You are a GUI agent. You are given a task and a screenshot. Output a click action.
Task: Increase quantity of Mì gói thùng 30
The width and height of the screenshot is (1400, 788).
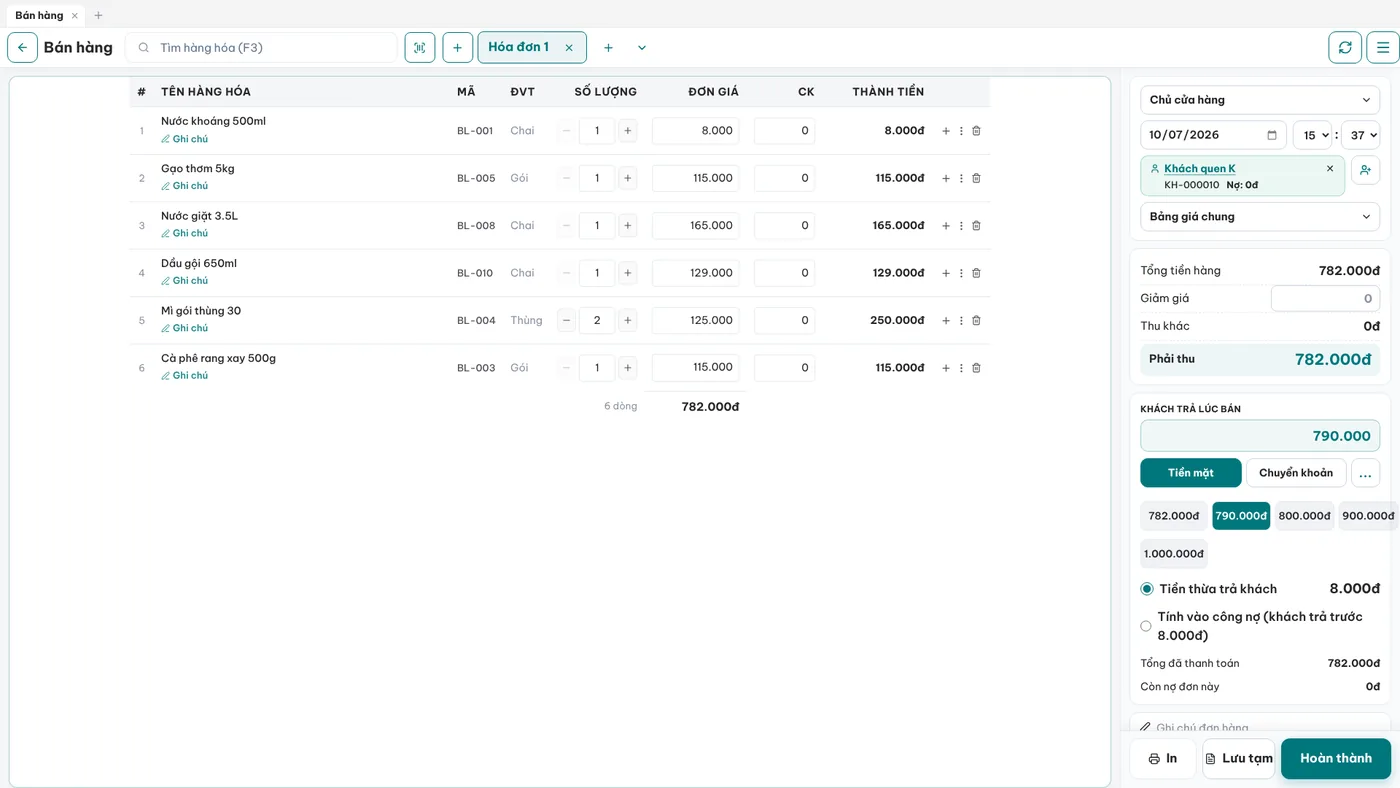[628, 321]
